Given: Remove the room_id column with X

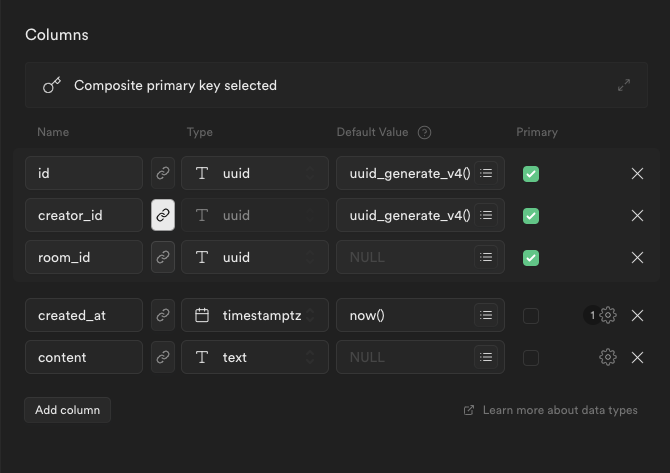Looking at the screenshot, I should pyautogui.click(x=637, y=257).
